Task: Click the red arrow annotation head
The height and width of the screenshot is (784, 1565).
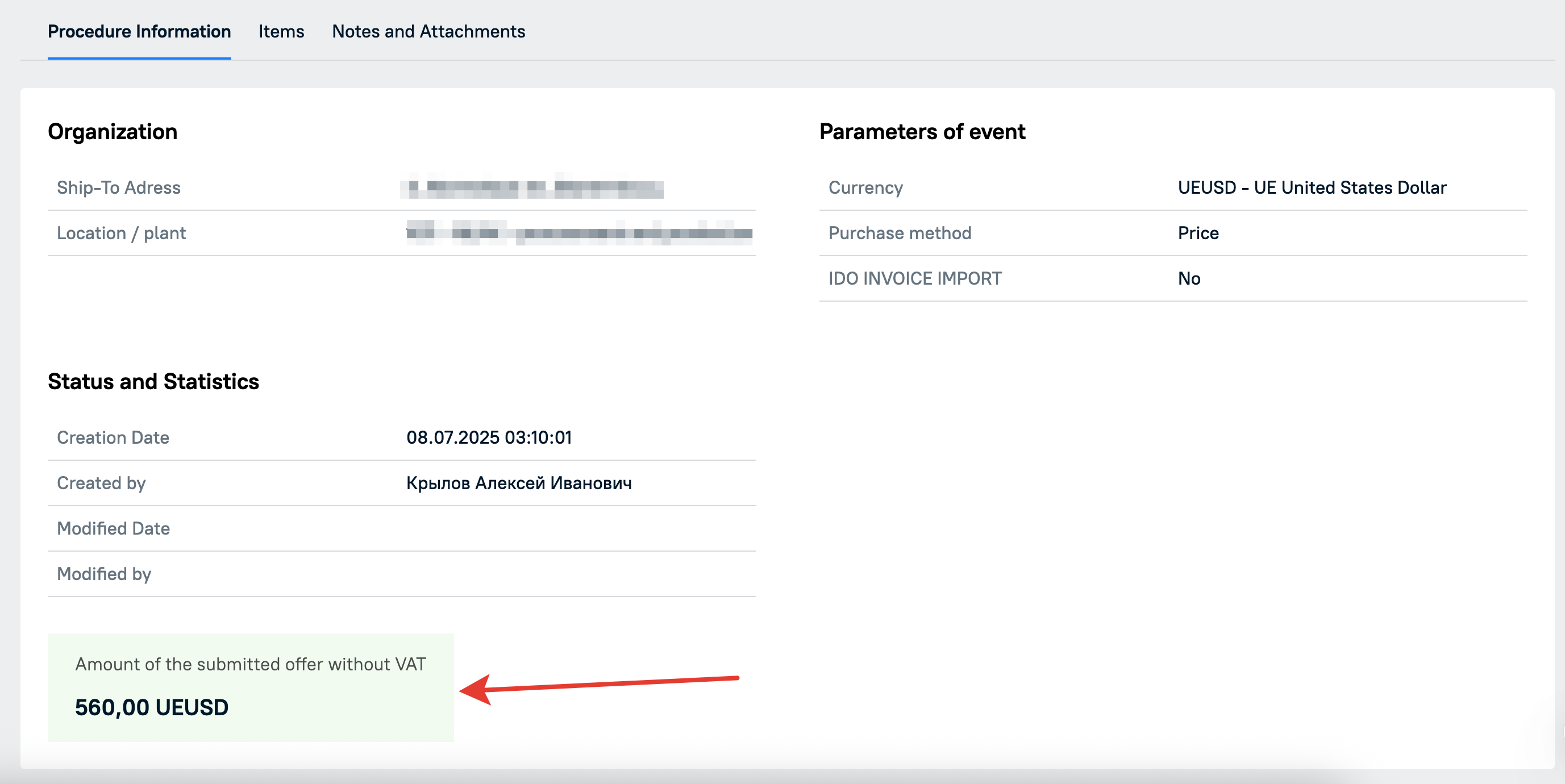Action: pos(475,690)
